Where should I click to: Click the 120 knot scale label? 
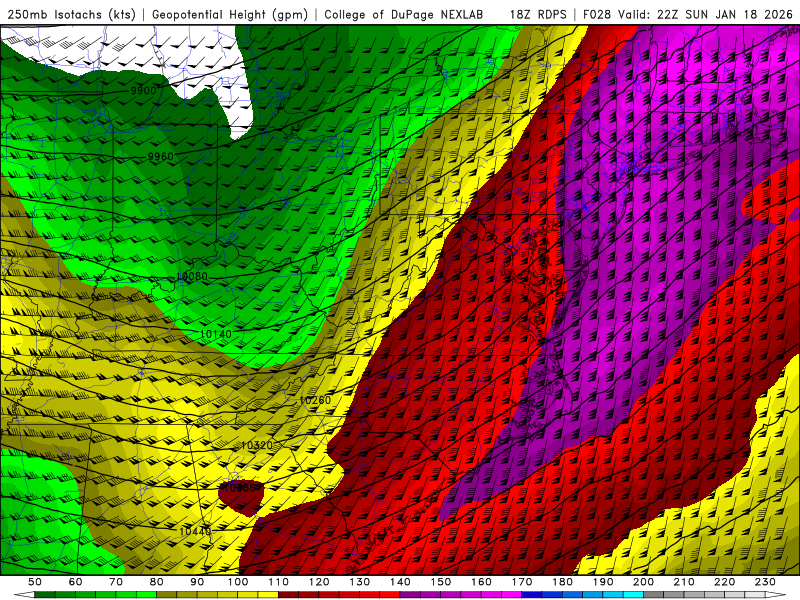click(319, 582)
